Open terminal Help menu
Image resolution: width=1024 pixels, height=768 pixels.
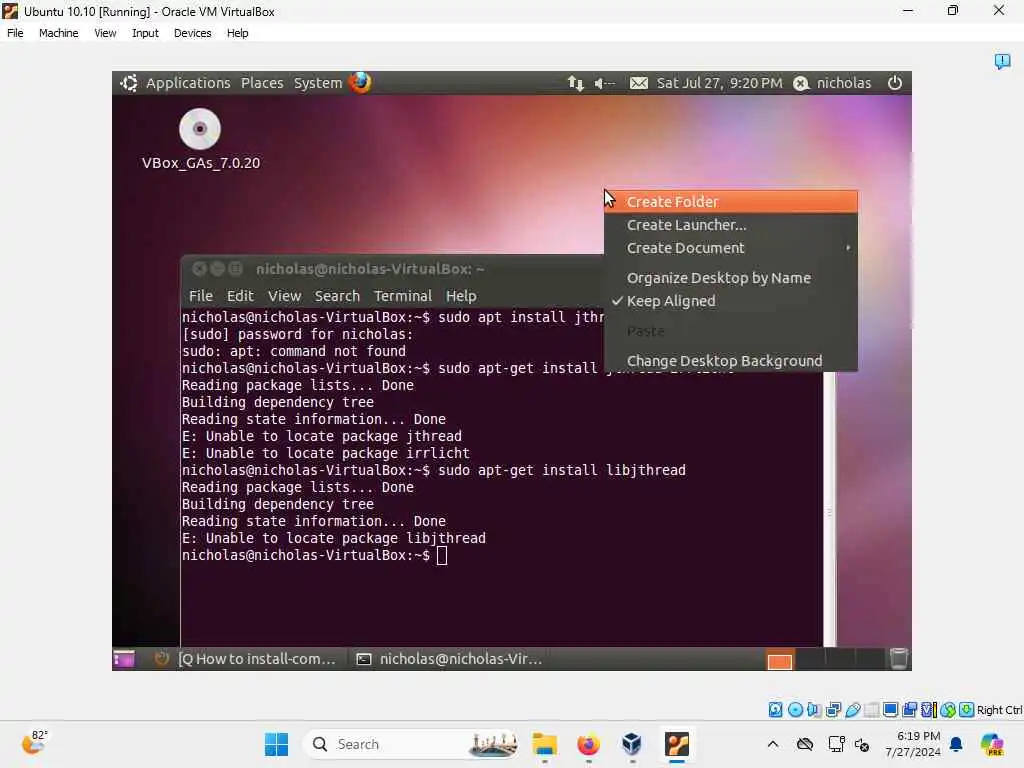[x=461, y=296]
